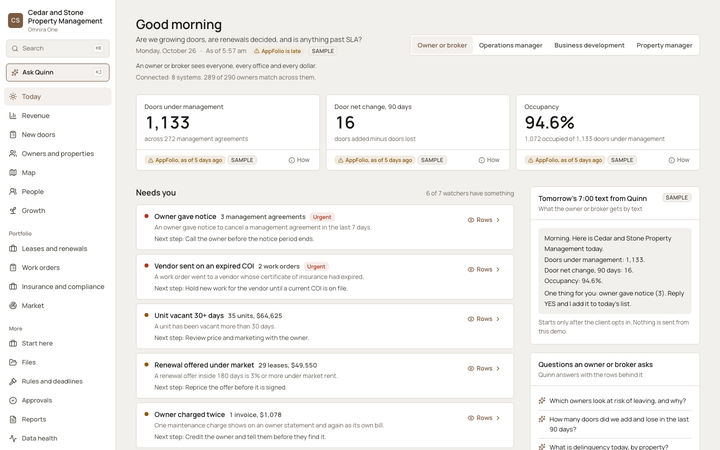This screenshot has height=450, width=720.
Task: Click the 'AppFolio is late' status badge in header
Action: pyautogui.click(x=277, y=51)
